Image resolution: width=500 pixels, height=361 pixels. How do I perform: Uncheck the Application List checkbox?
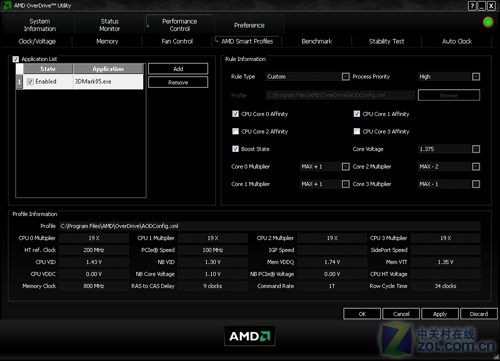click(16, 59)
